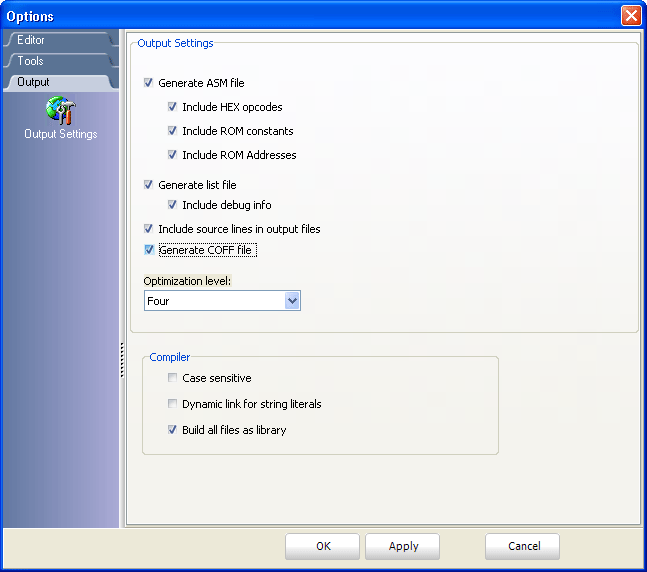Enable Case sensitive option
Viewport: 647px width, 572px height.
click(x=172, y=378)
